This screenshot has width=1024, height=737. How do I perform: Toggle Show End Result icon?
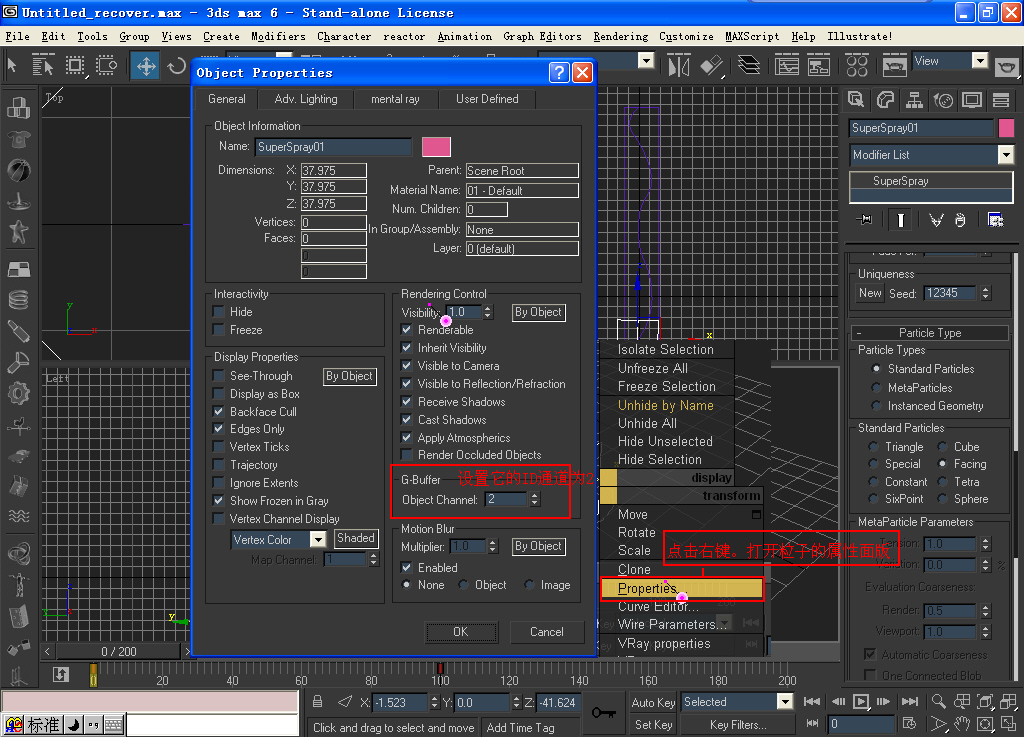coord(901,220)
